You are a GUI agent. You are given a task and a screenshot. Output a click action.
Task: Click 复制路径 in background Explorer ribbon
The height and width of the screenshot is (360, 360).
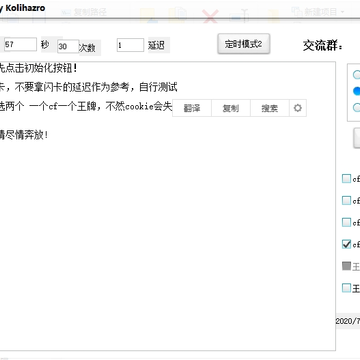tap(85, 12)
